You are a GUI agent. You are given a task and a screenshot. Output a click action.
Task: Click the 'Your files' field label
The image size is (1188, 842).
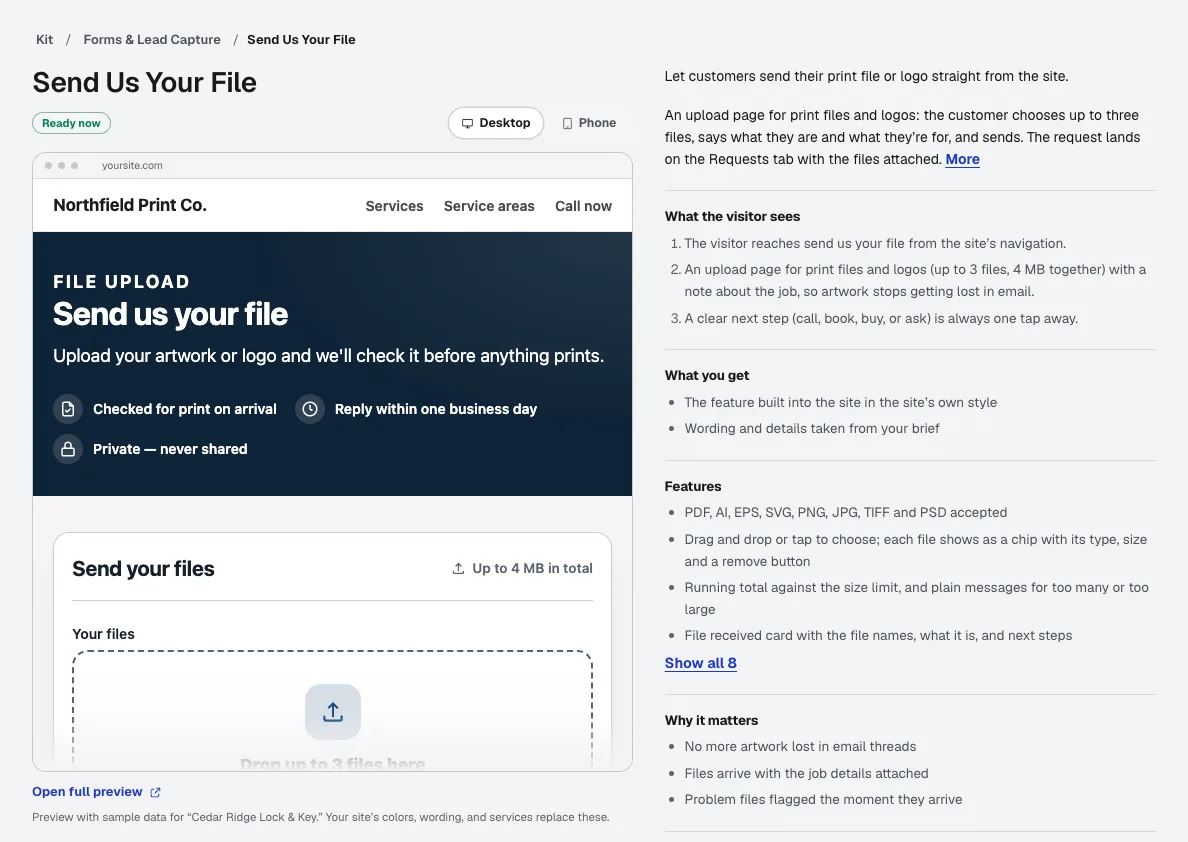[x=103, y=634]
